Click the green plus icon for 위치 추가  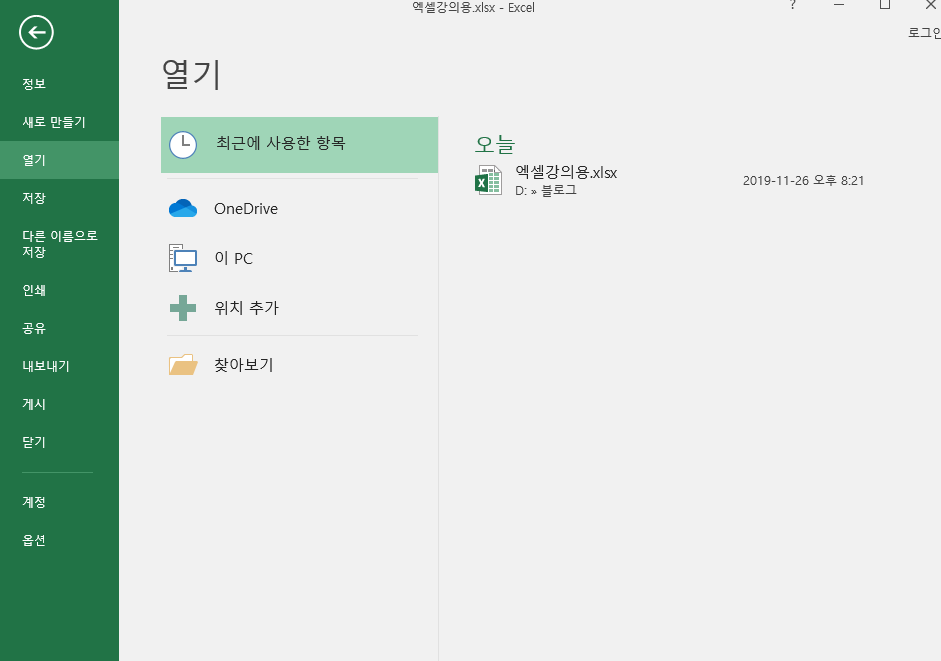(x=183, y=308)
